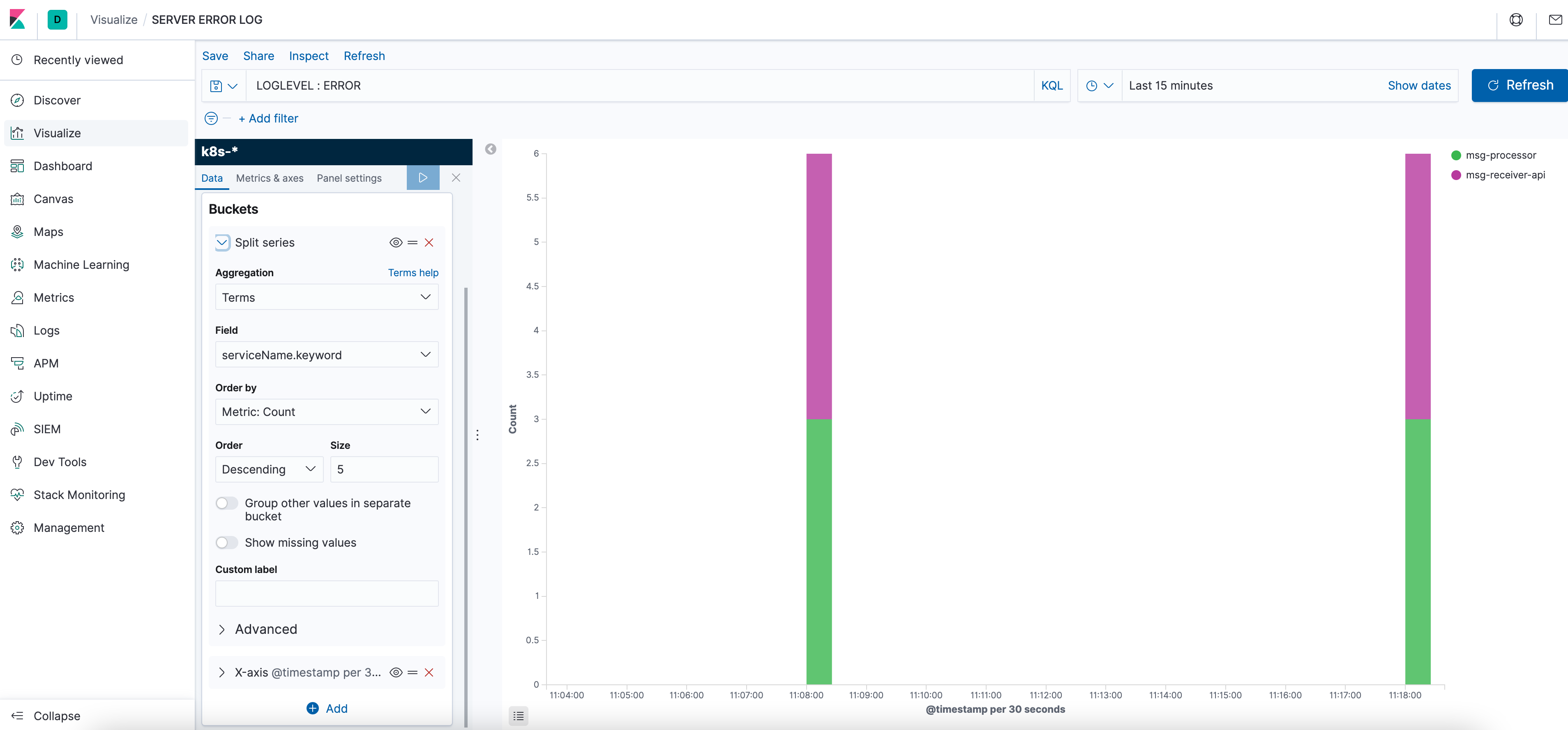Switch to the Data tab

pos(212,178)
